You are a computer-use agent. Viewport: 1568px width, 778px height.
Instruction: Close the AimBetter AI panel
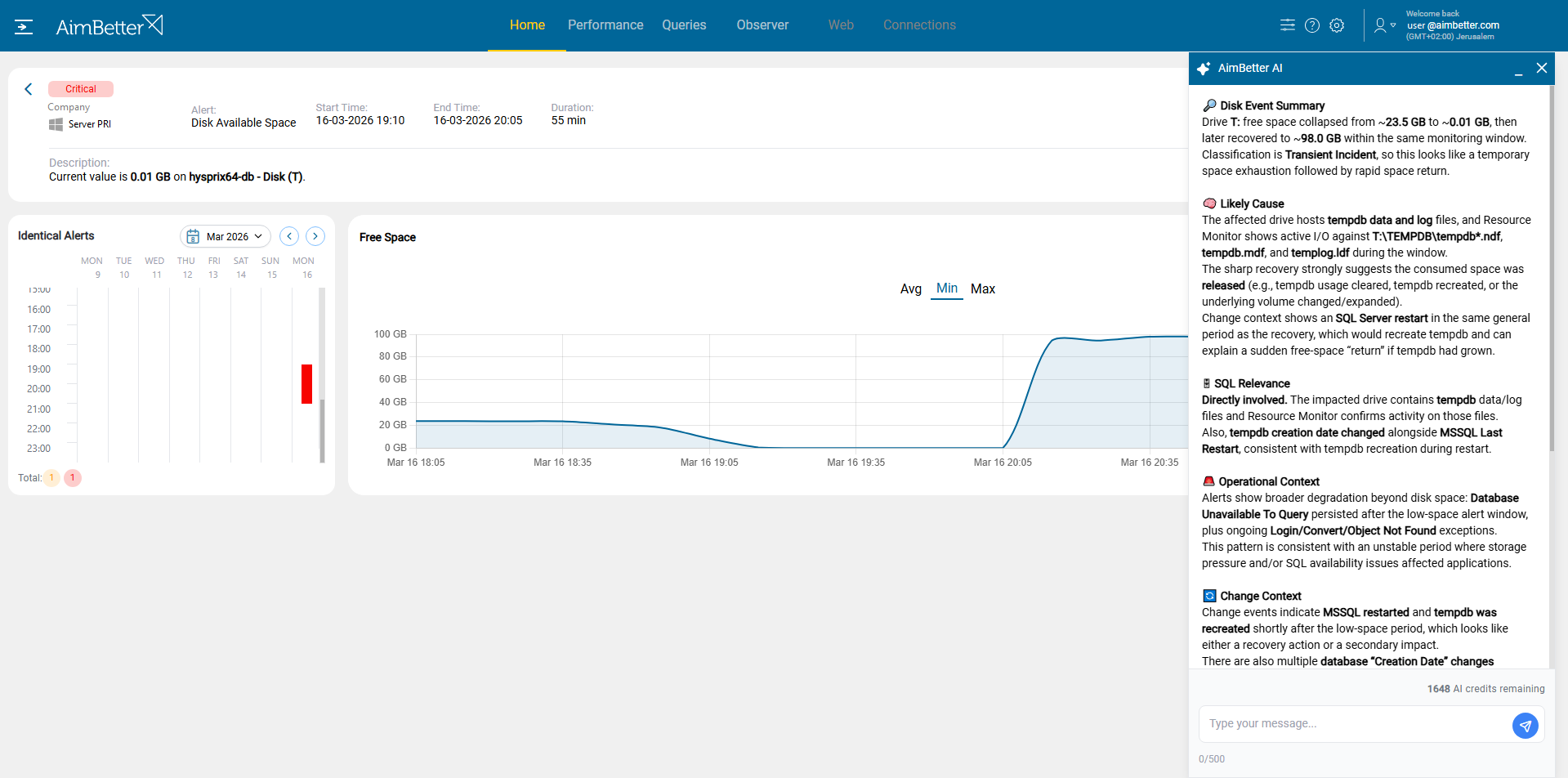click(1542, 69)
